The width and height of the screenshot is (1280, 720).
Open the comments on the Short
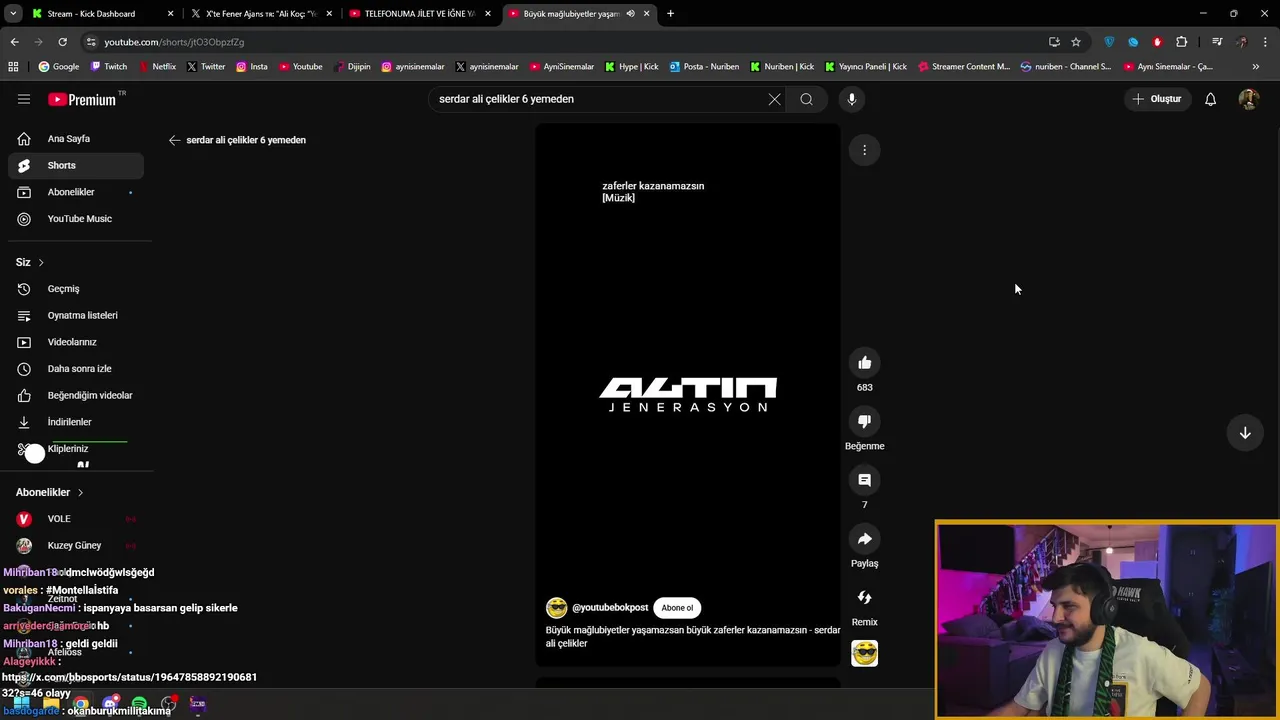tap(865, 480)
